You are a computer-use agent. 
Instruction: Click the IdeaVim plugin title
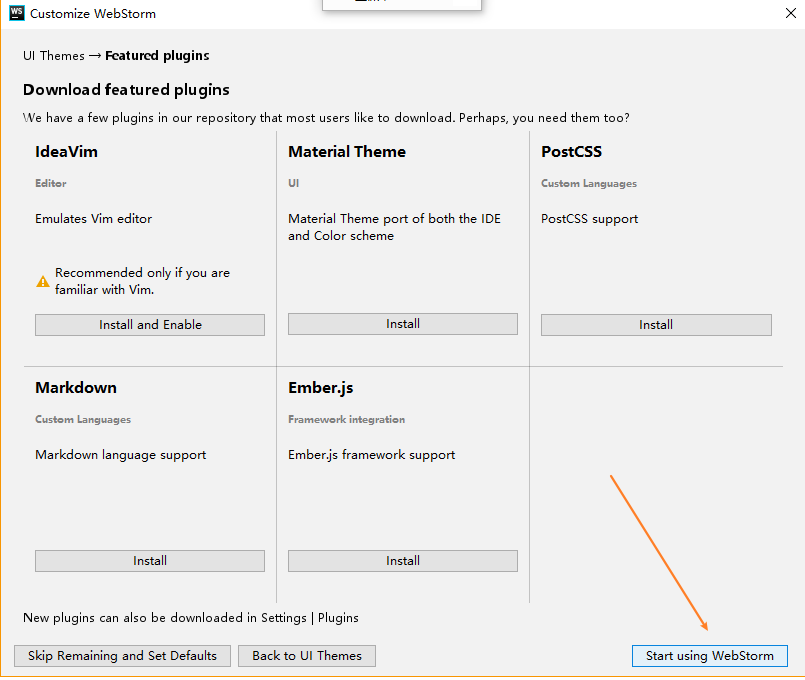pos(66,152)
